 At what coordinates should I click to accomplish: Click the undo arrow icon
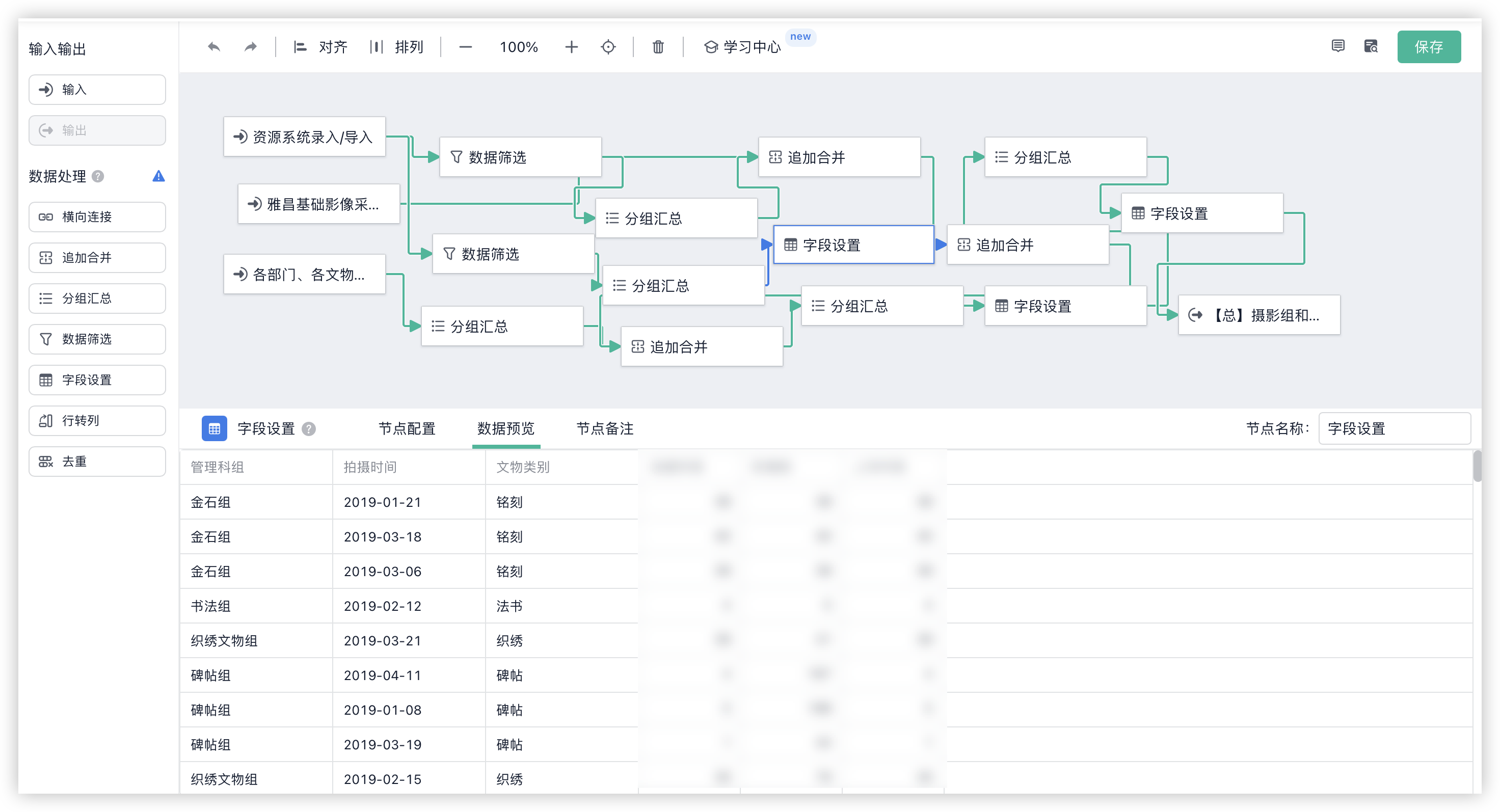click(213, 46)
